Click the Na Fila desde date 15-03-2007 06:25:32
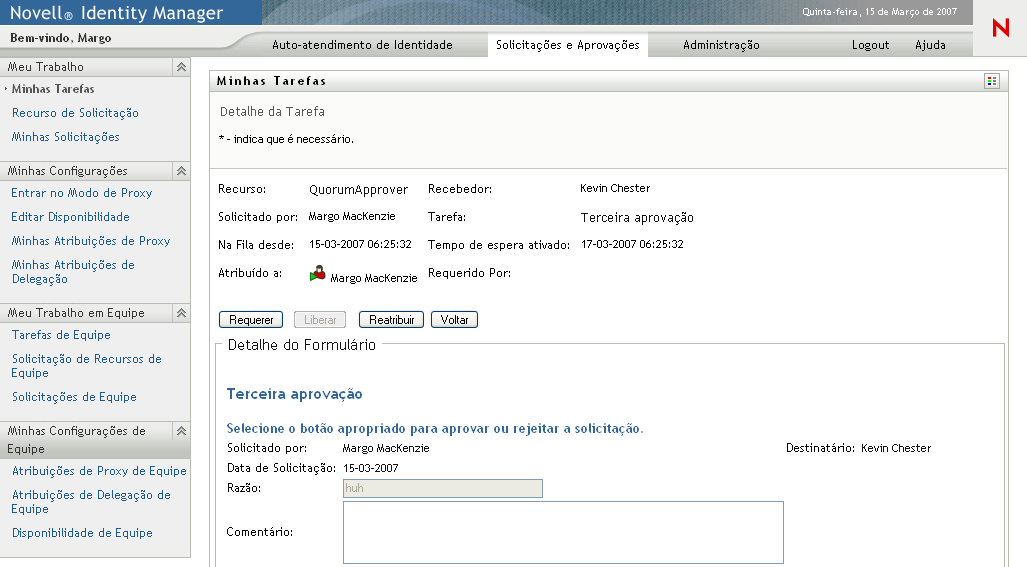This screenshot has height=567, width=1027. (360, 244)
